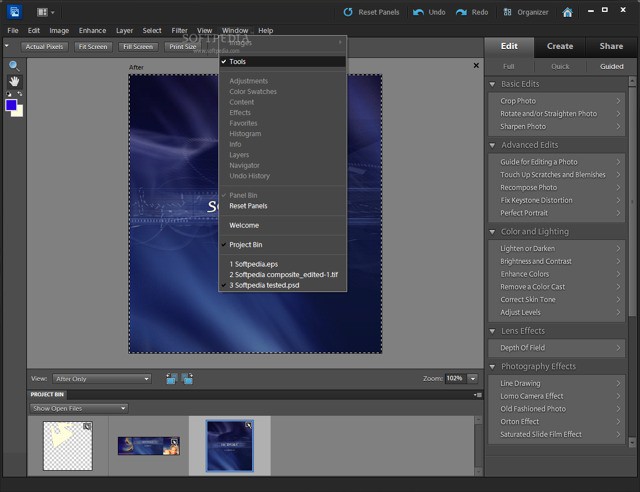Collapse the Basic Edits section

click(x=493, y=84)
